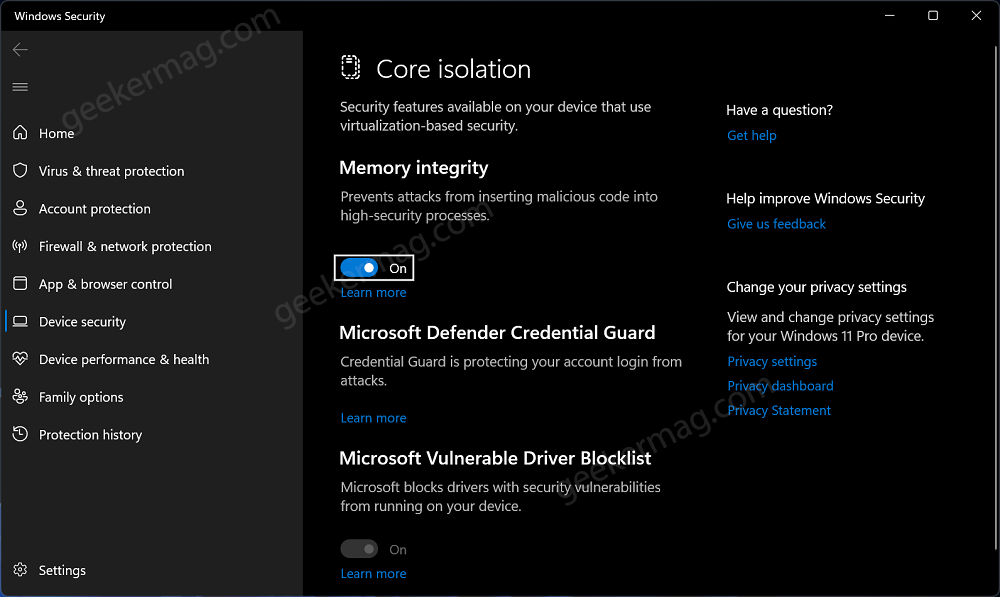1000x597 pixels.
Task: Open the hamburger navigation menu
Action: point(20,87)
